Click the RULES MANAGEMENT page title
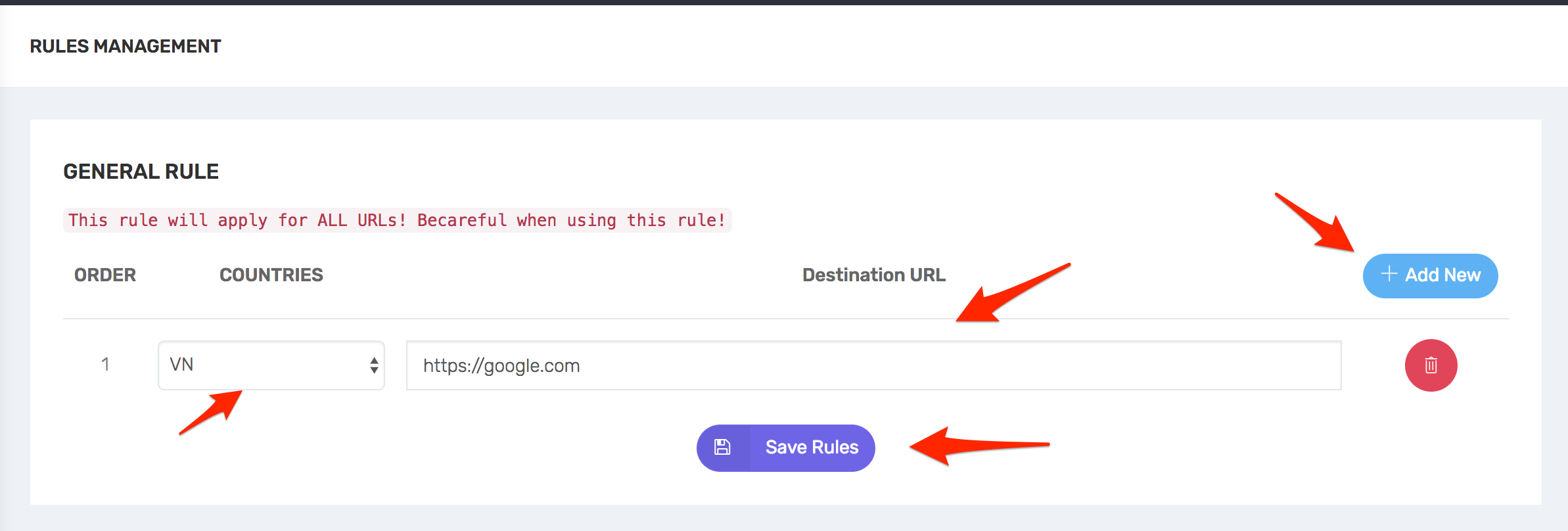Viewport: 1568px width, 531px height. pyautogui.click(x=126, y=46)
